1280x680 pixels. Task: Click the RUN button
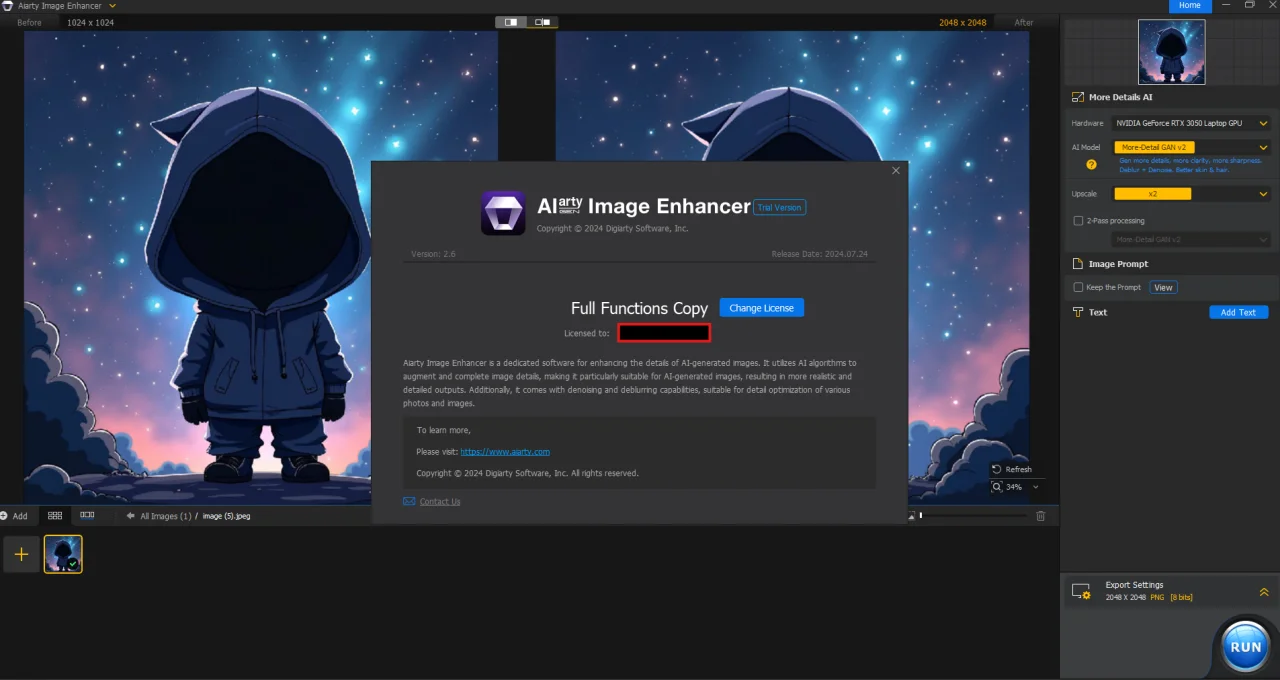1245,647
